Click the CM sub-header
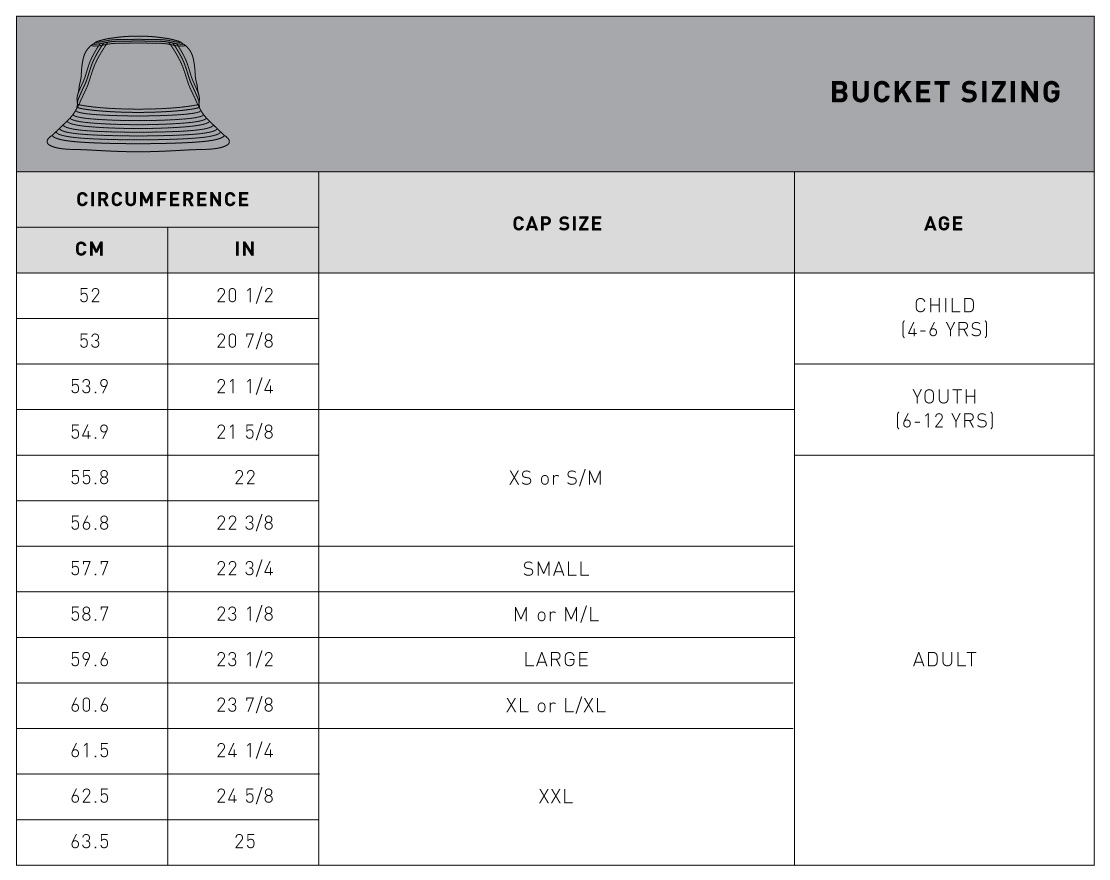The height and width of the screenshot is (880, 1110). (90, 250)
